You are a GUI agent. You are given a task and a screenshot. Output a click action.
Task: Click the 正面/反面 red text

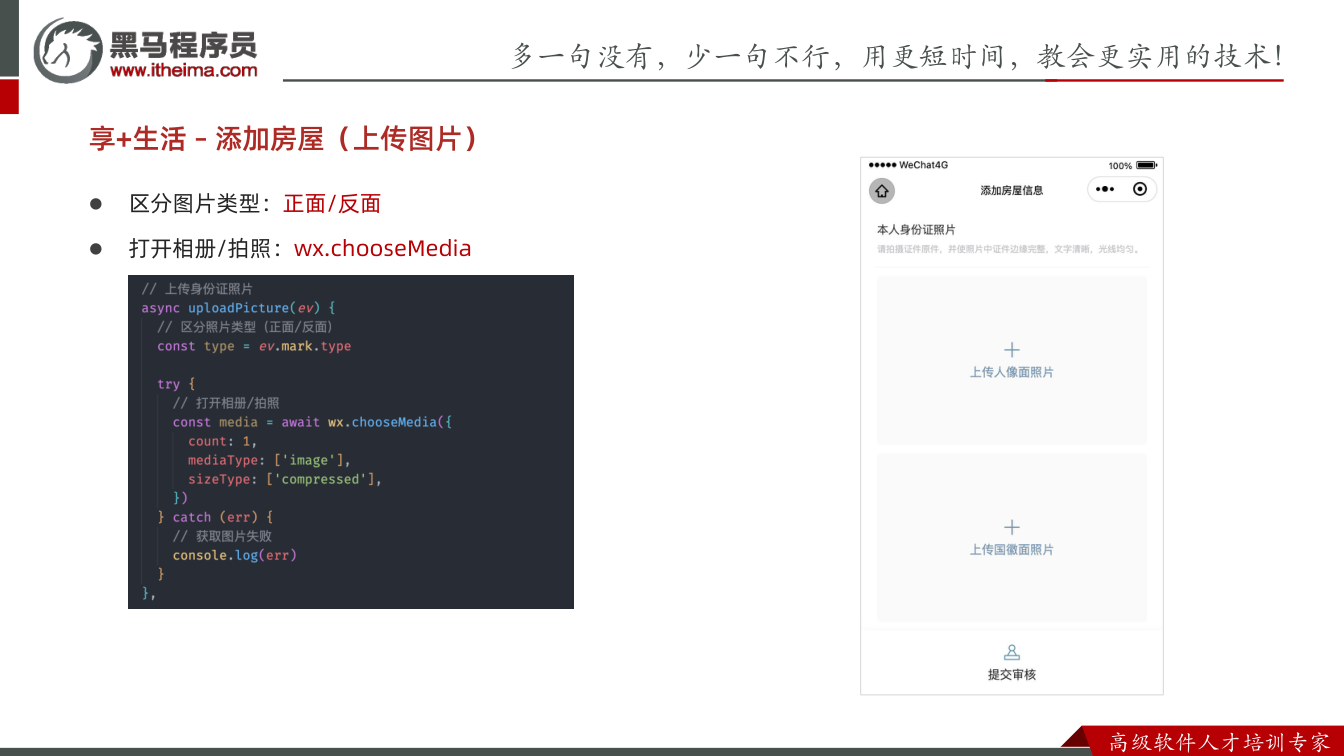332,204
